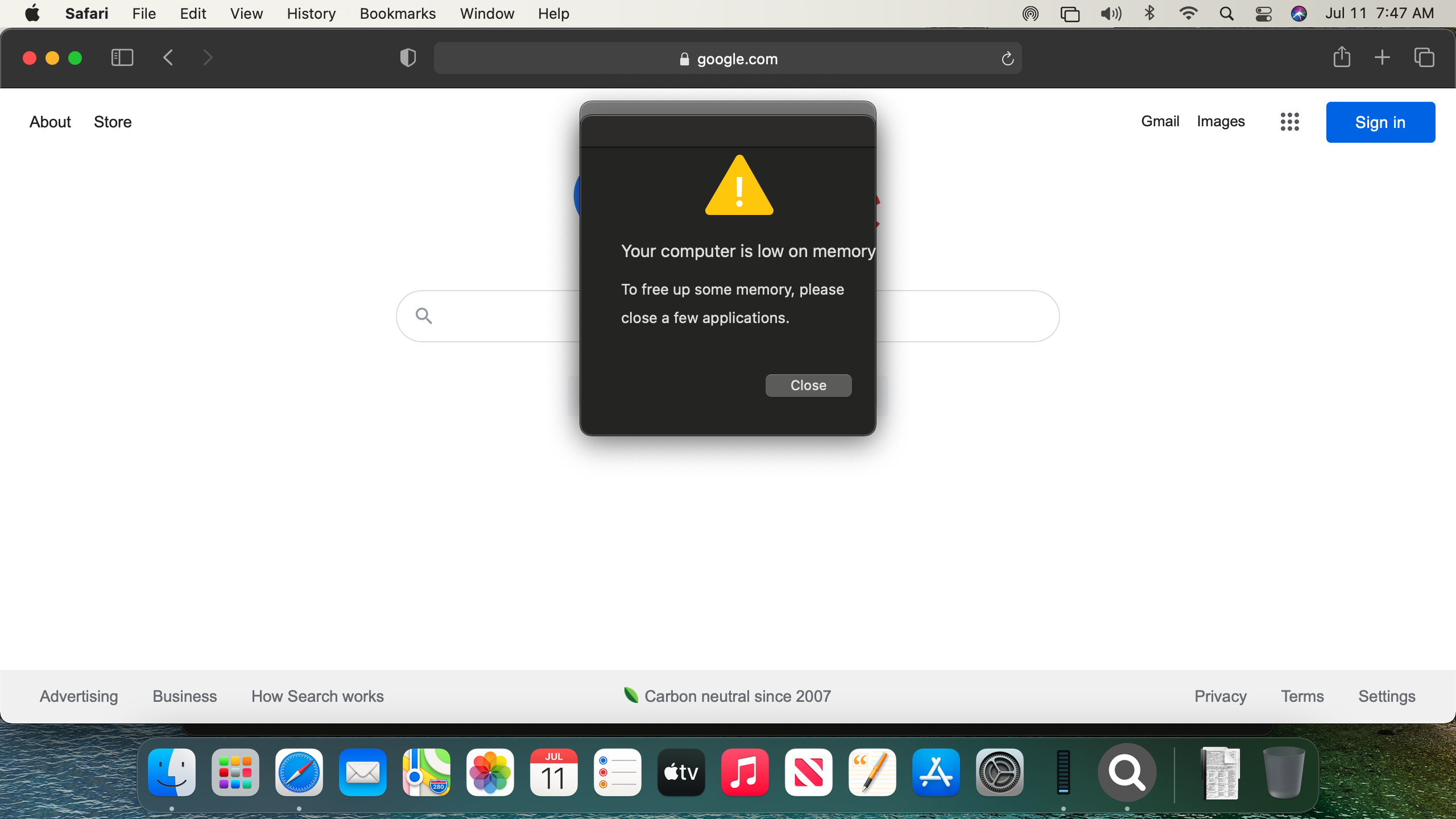Open the Wi-Fi status menu
Screen dimensions: 1456x819
click(1189, 13)
